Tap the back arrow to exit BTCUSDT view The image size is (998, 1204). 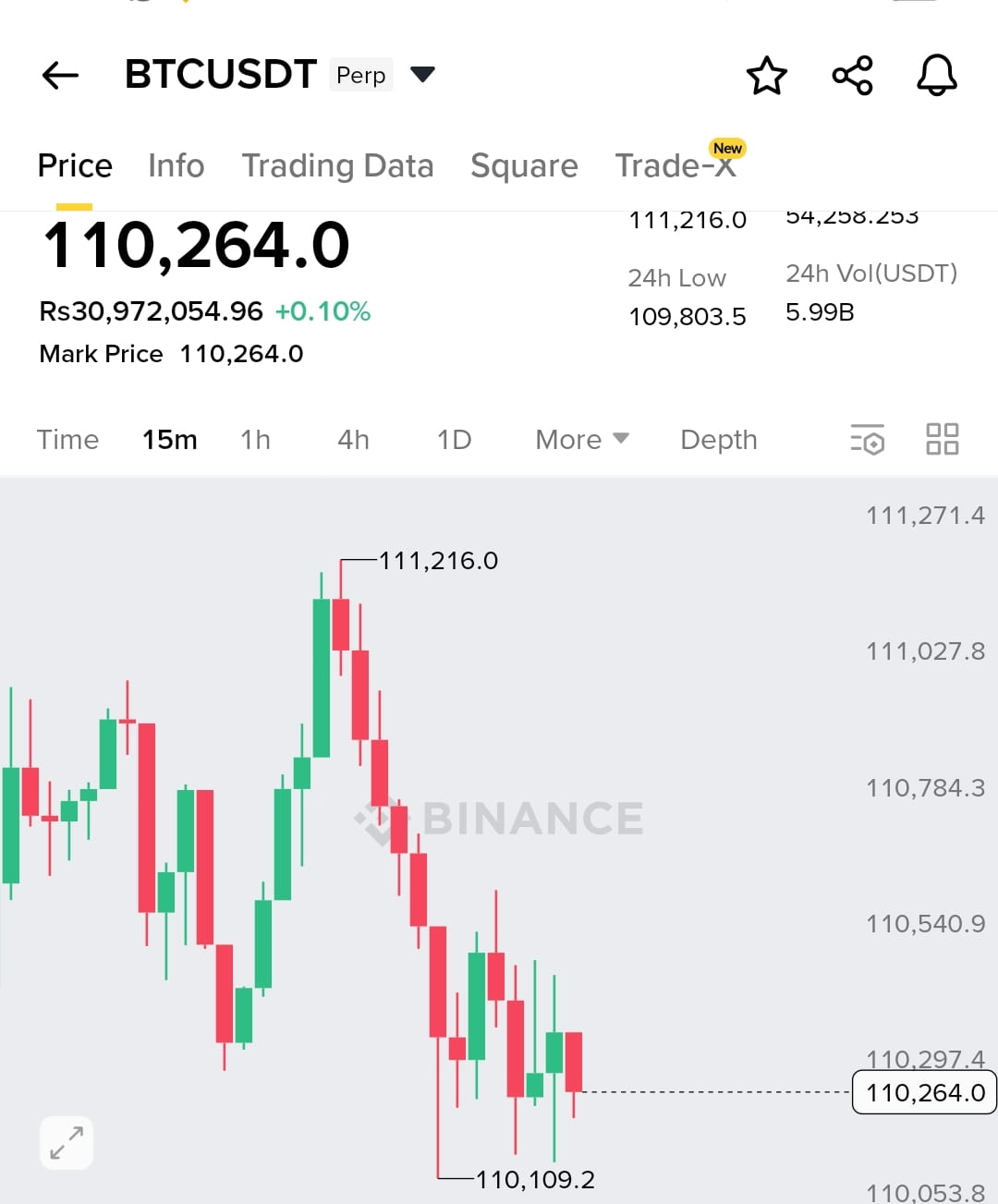[x=59, y=76]
